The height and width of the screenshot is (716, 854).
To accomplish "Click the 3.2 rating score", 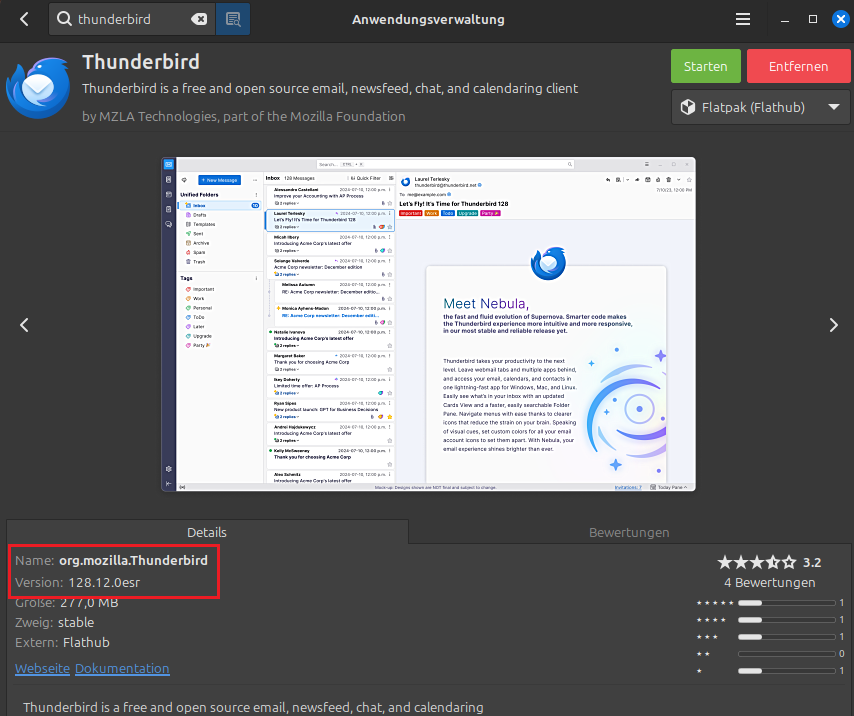I will 812,562.
